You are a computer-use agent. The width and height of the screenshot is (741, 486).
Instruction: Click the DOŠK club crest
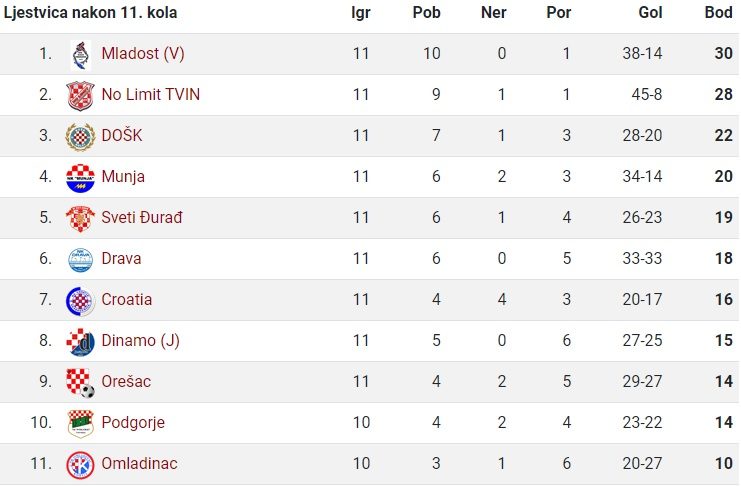pos(80,137)
